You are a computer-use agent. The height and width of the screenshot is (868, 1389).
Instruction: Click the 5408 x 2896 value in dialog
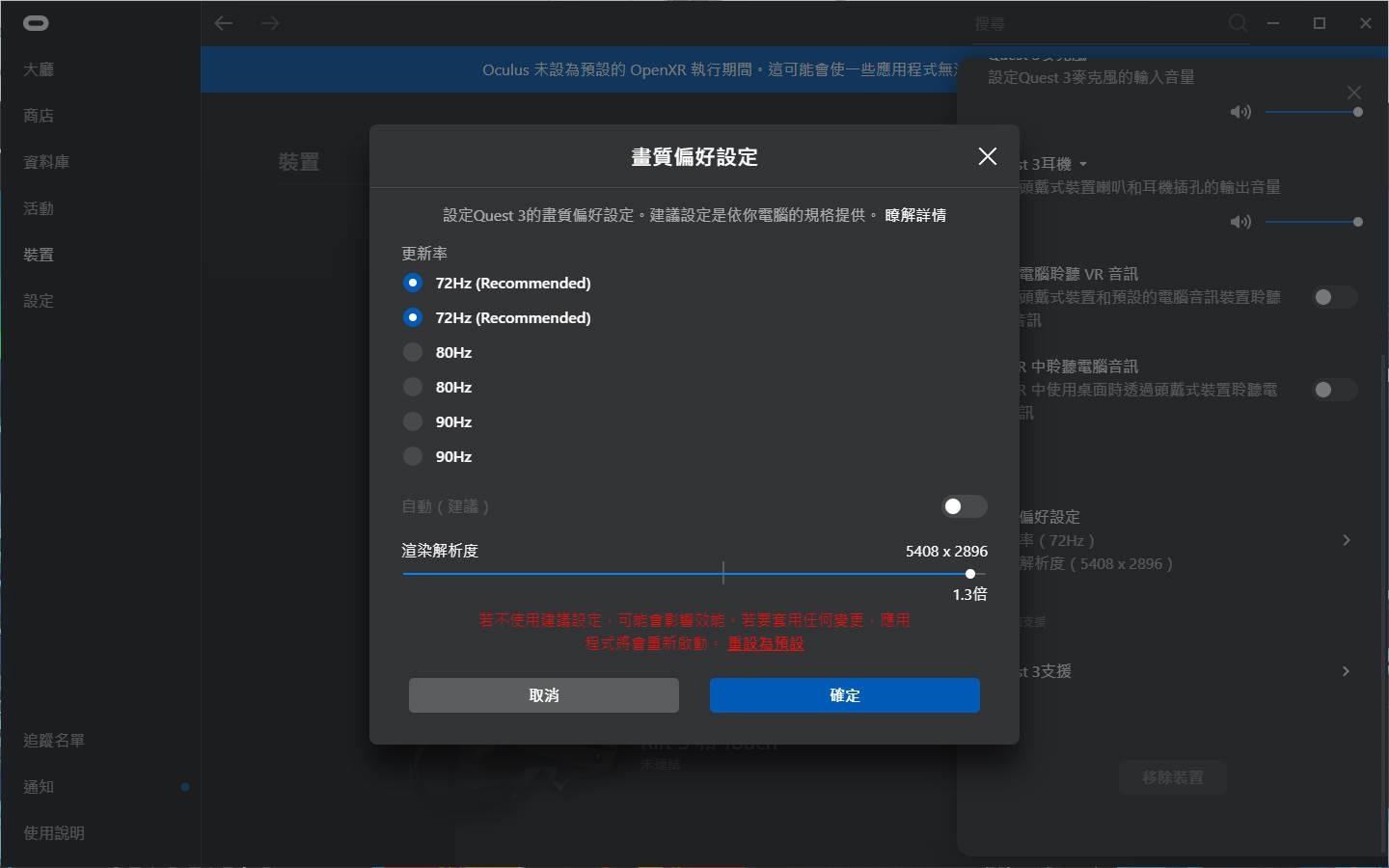coord(946,551)
